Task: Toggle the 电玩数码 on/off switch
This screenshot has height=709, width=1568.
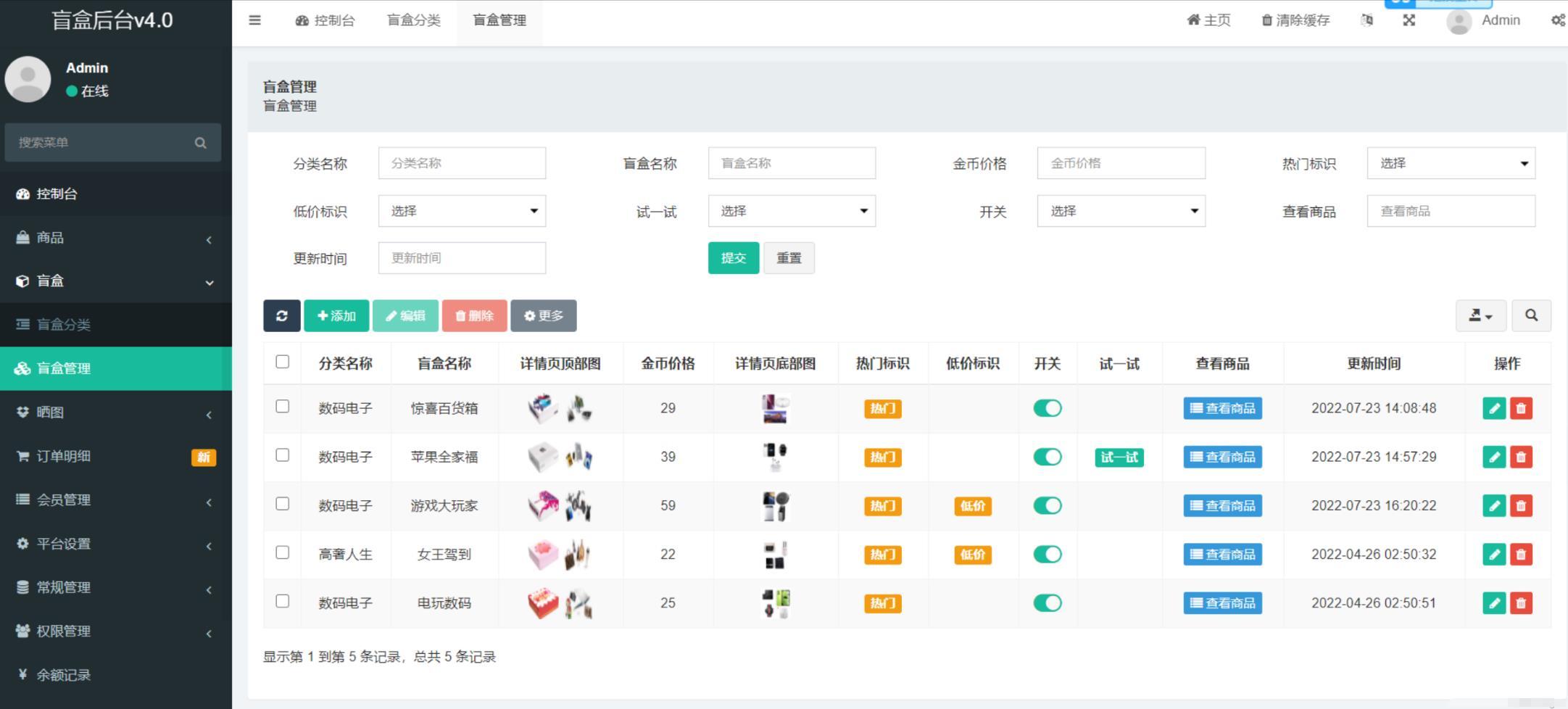Action: click(x=1048, y=603)
